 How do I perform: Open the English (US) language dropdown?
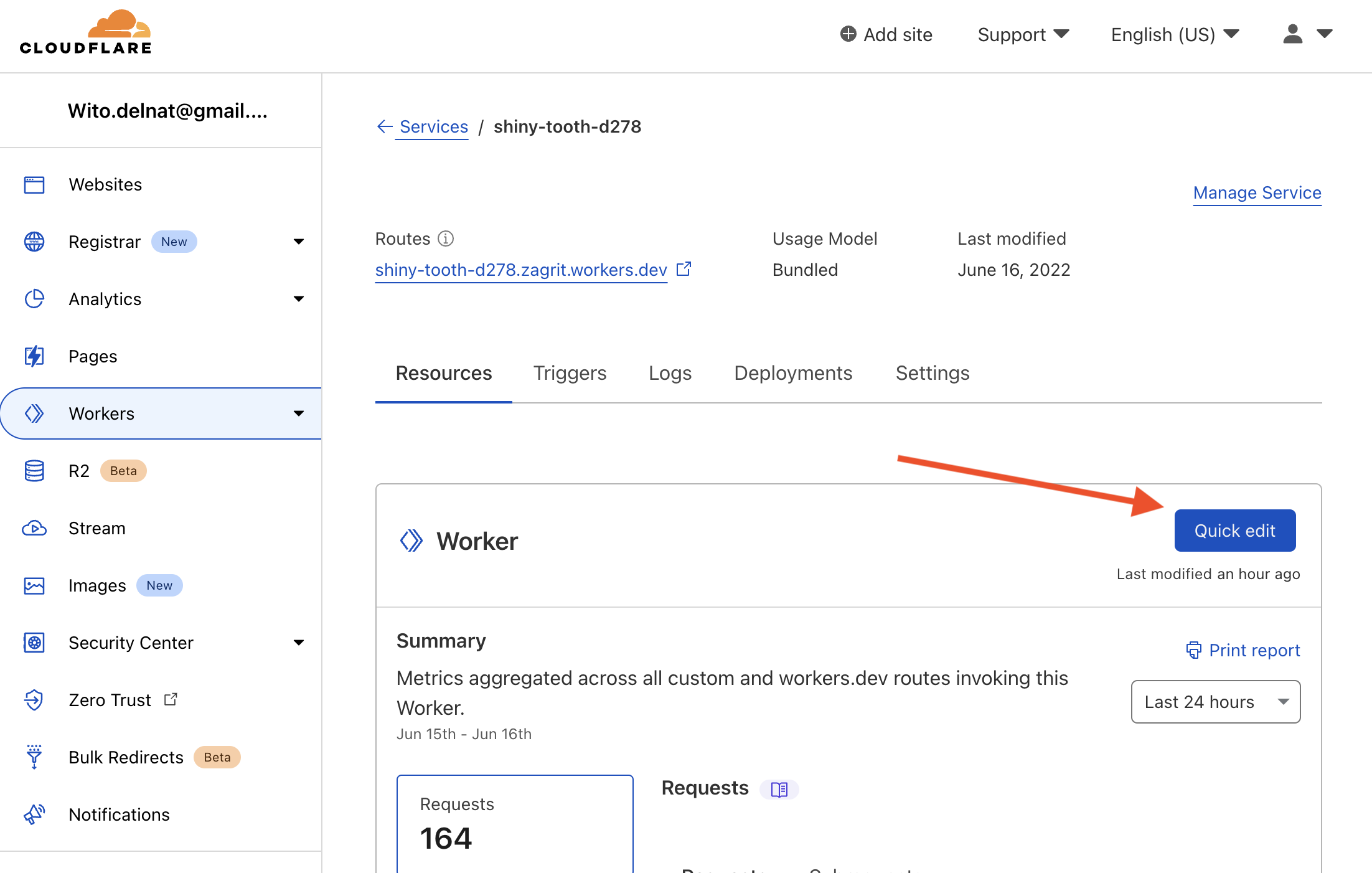1175,34
